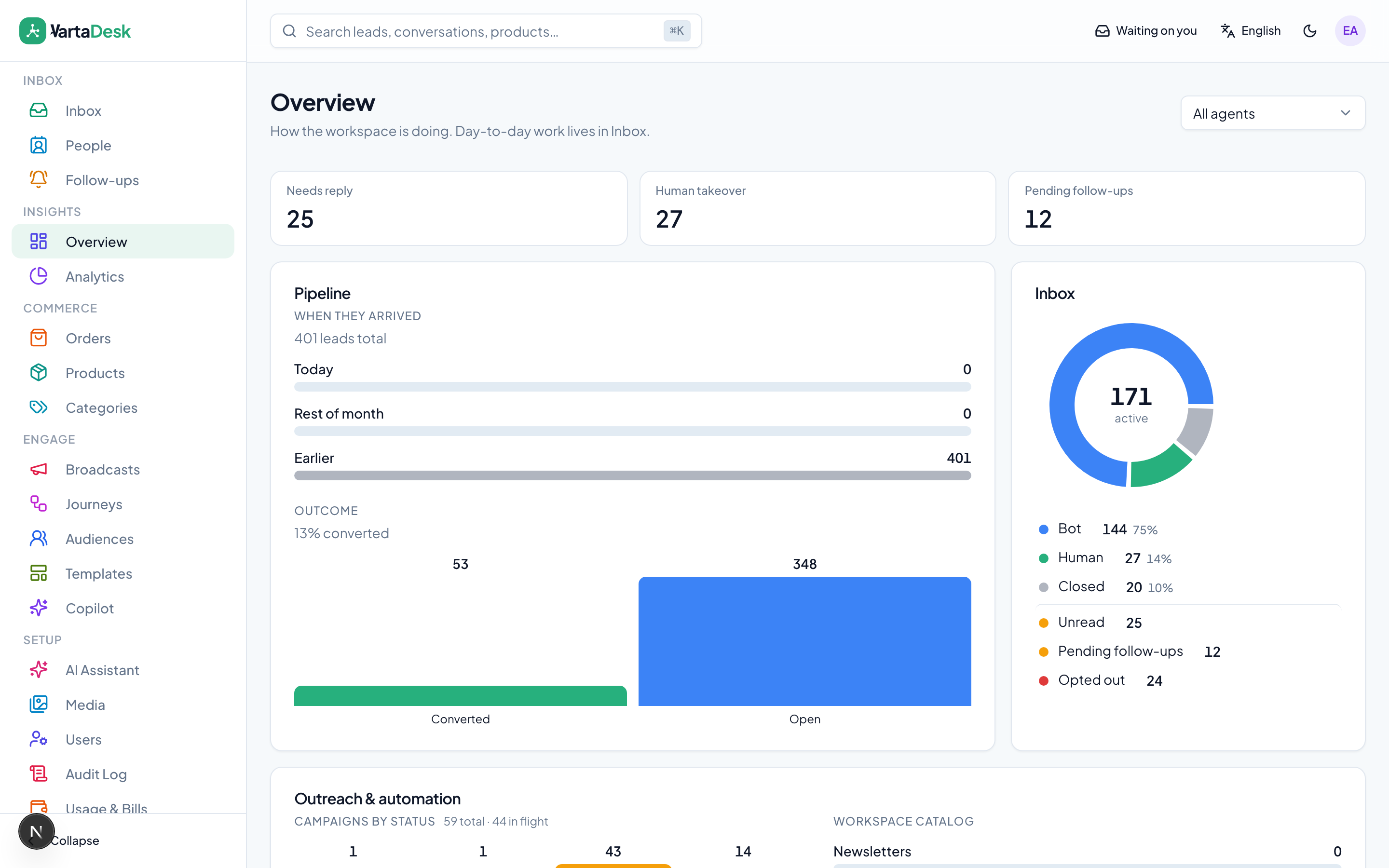This screenshot has height=868, width=1389.
Task: Open the Products box icon
Action: point(39,373)
